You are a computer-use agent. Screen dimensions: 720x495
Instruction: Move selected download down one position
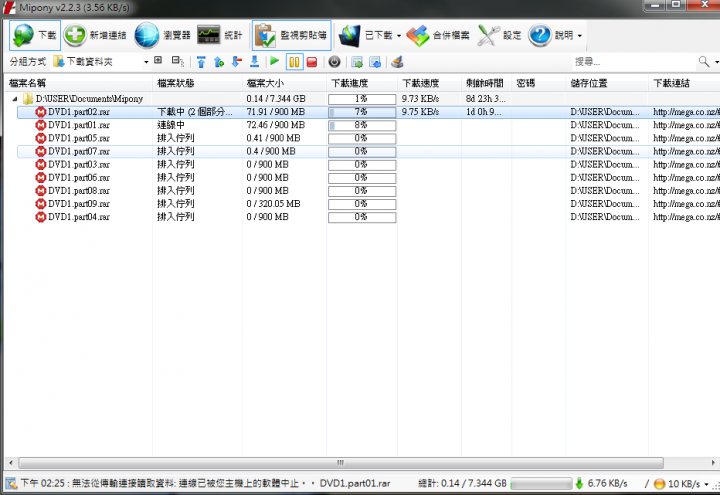236,62
